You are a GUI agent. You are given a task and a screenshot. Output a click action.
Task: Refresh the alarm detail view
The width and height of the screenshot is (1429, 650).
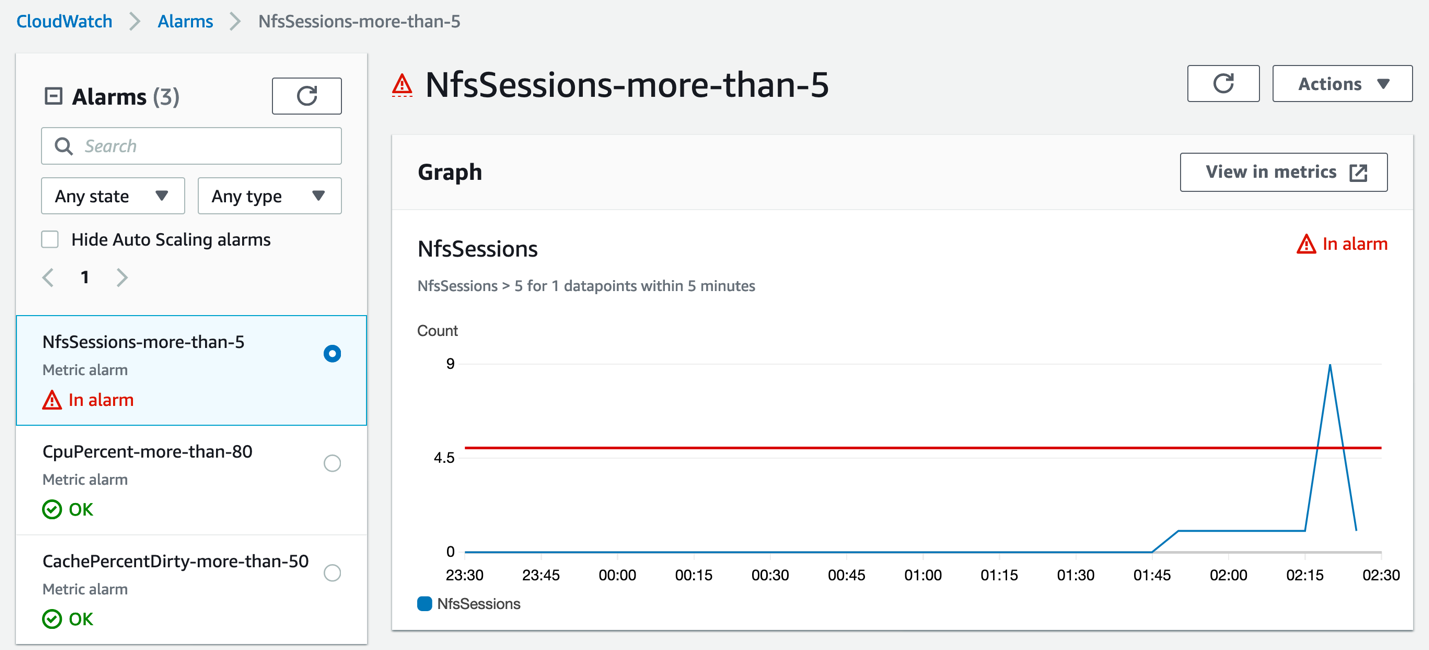1223,84
